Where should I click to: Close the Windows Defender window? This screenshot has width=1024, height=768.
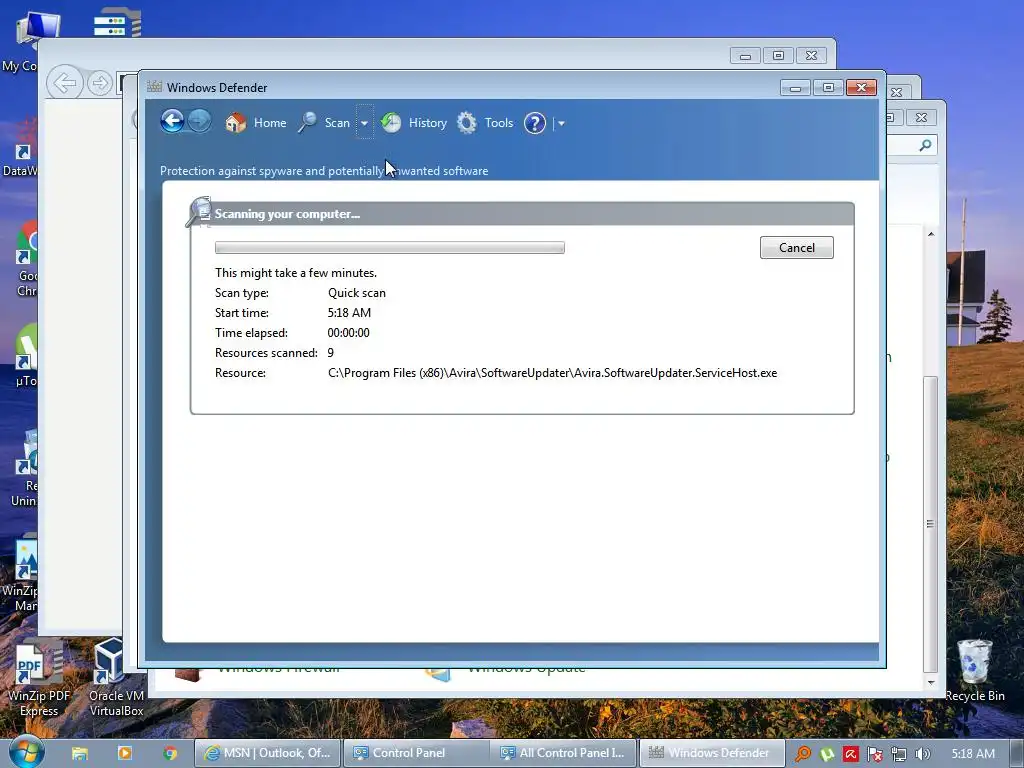point(861,88)
